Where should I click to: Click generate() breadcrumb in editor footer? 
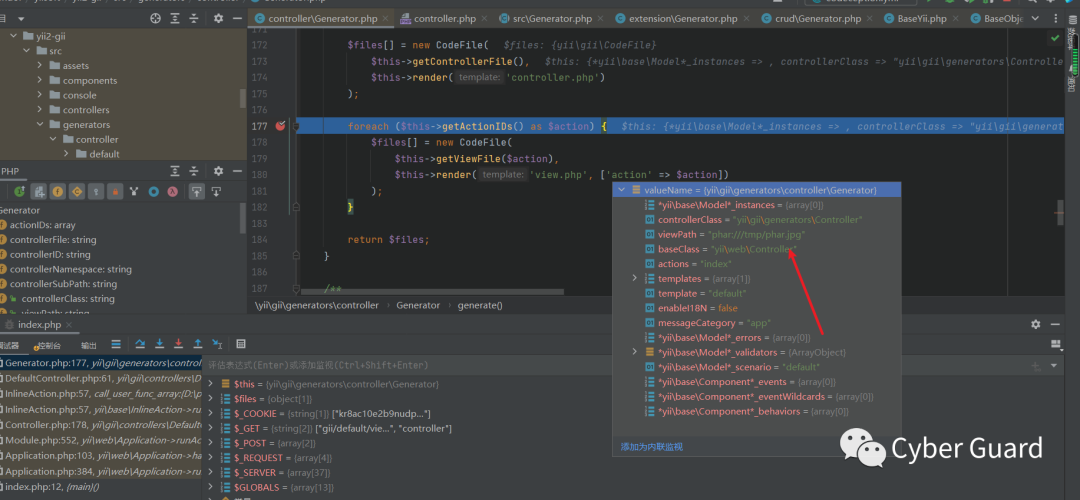pyautogui.click(x=480, y=305)
